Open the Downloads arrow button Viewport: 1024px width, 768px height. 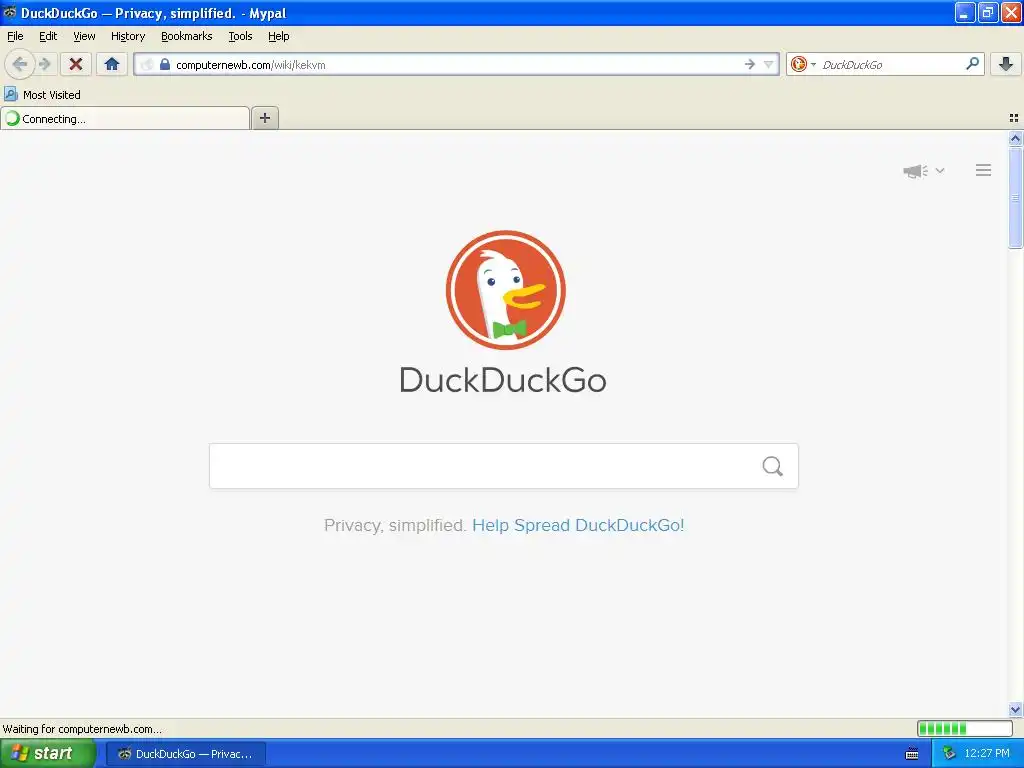[x=1006, y=64]
